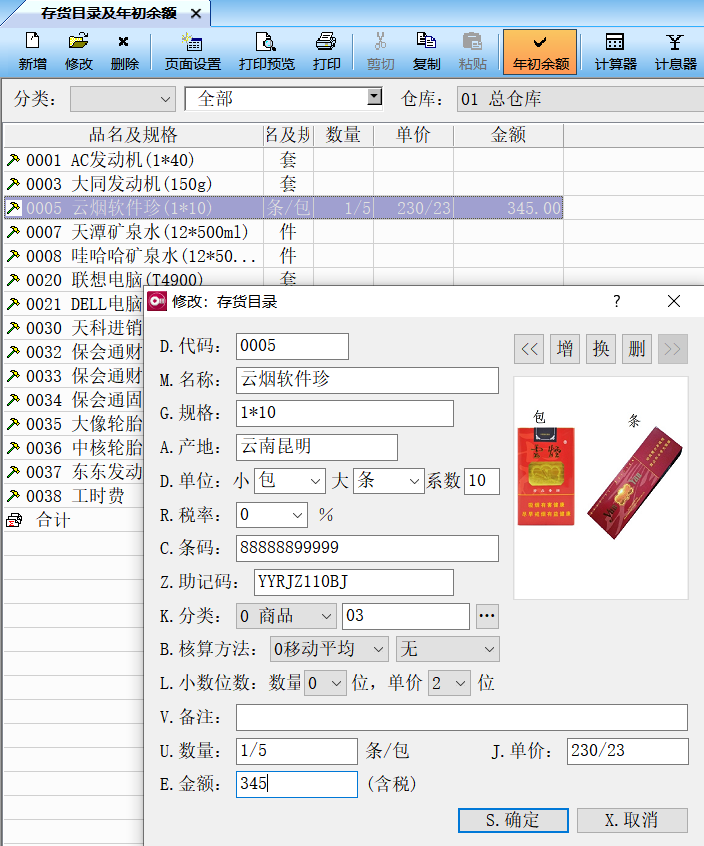Click the 修改:存货目录 dialog app icon
This screenshot has height=846, width=704.
click(157, 301)
